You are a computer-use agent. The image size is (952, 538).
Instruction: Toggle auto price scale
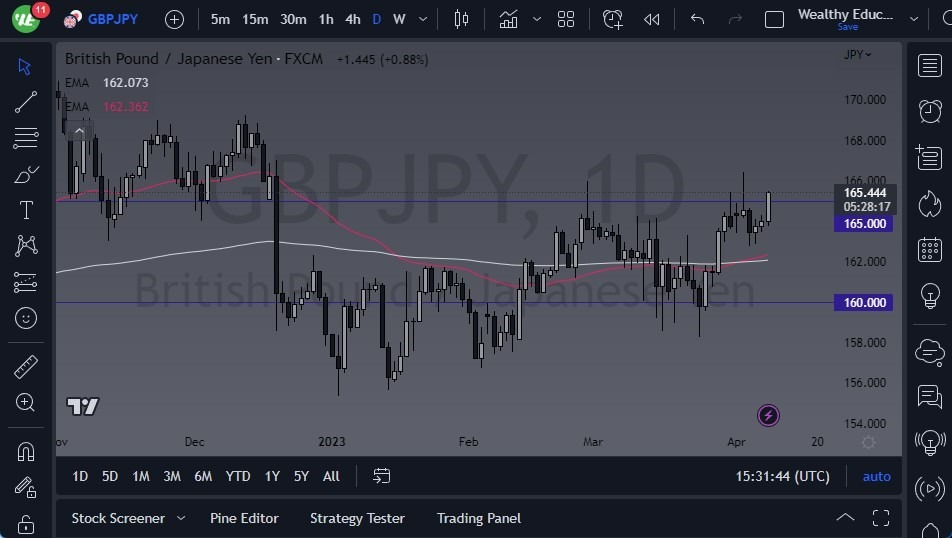(877, 477)
